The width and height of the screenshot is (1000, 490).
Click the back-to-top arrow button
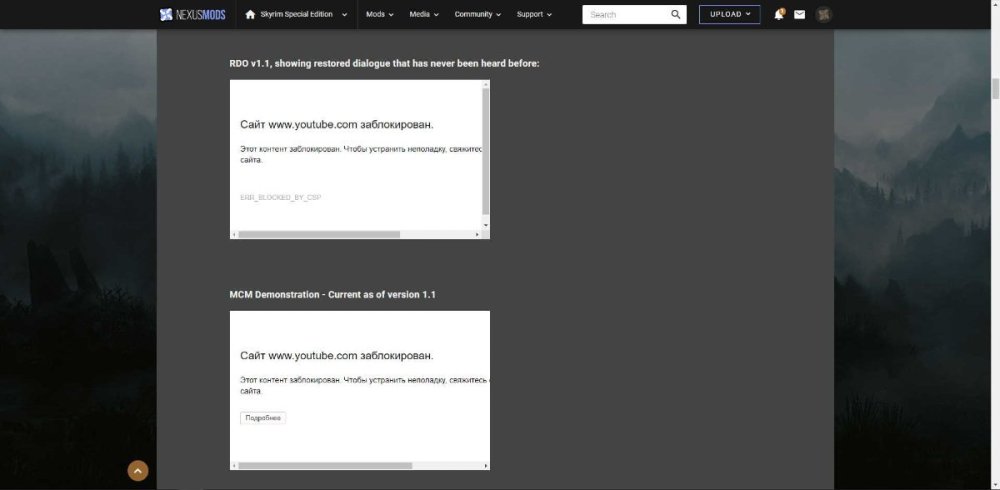(138, 471)
